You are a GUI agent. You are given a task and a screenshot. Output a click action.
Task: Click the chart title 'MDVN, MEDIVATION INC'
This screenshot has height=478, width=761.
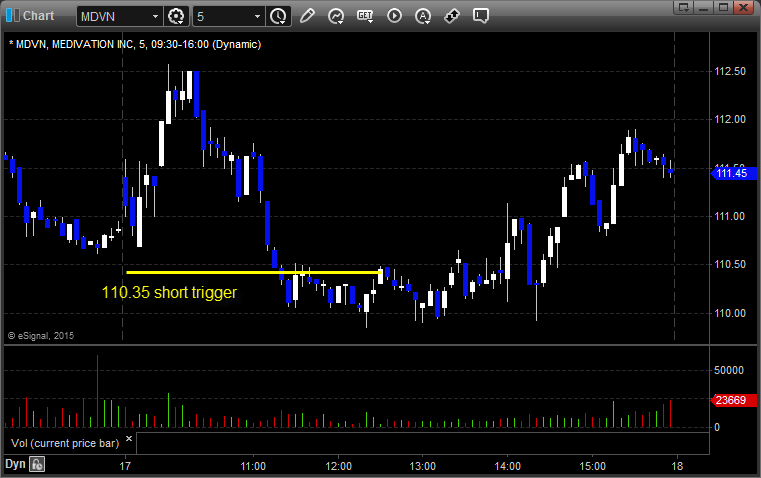coord(75,44)
